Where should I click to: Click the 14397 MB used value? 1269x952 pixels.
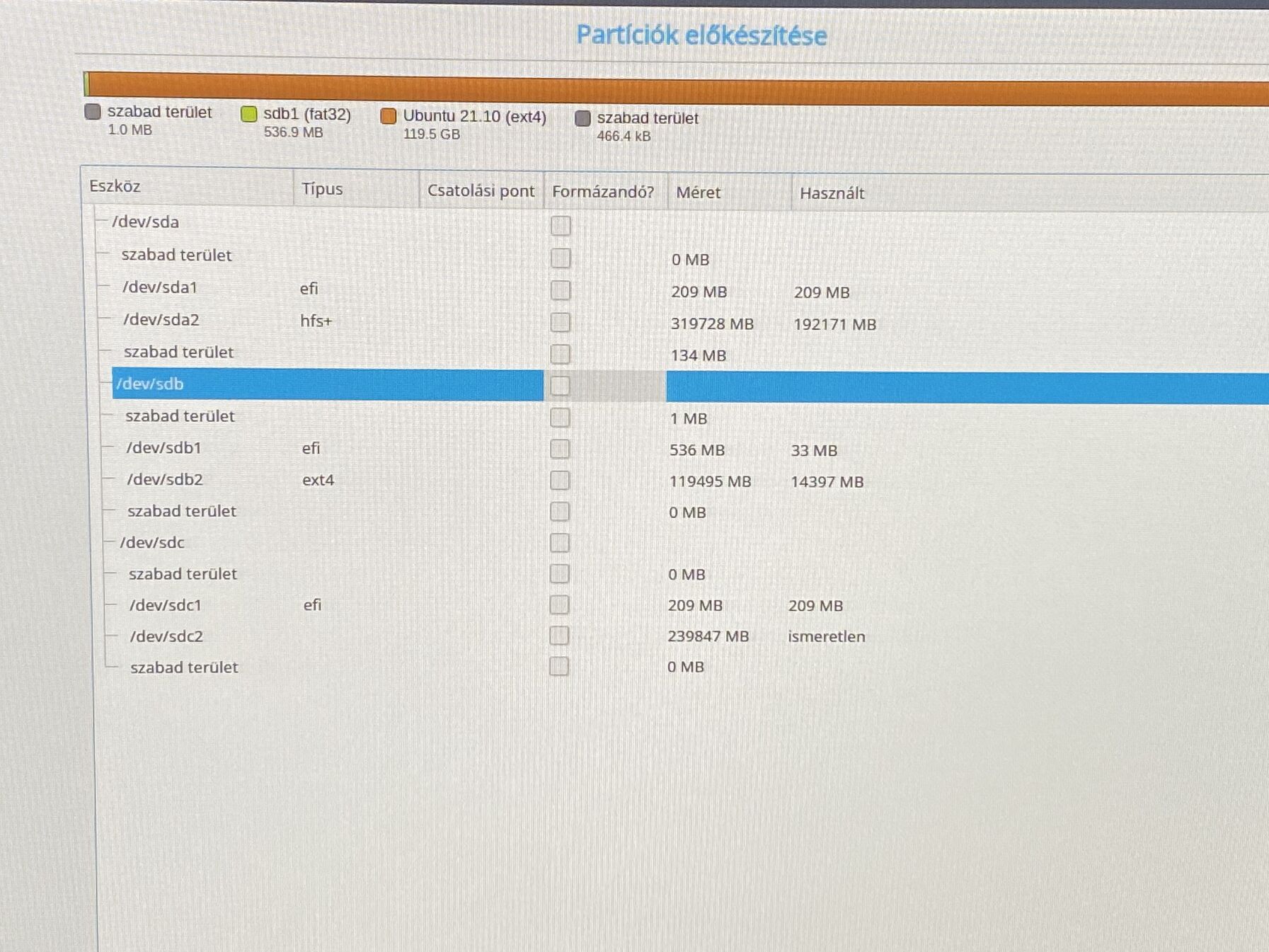827,482
